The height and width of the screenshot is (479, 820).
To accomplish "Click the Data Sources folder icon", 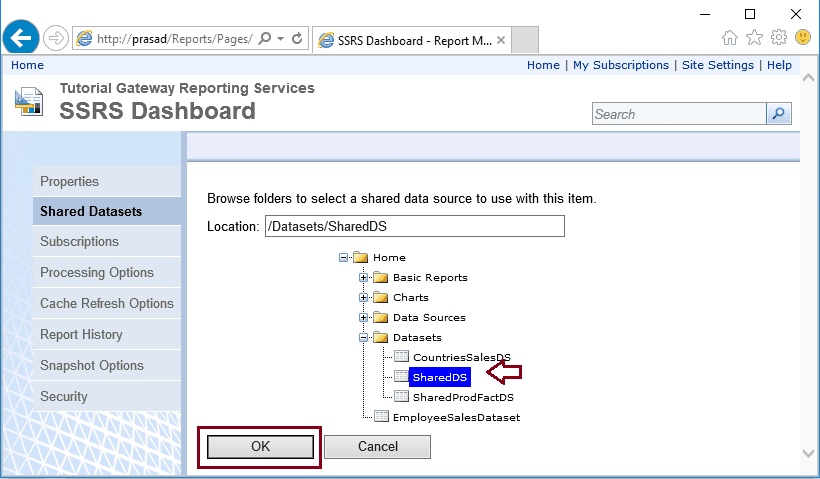I will pos(381,317).
